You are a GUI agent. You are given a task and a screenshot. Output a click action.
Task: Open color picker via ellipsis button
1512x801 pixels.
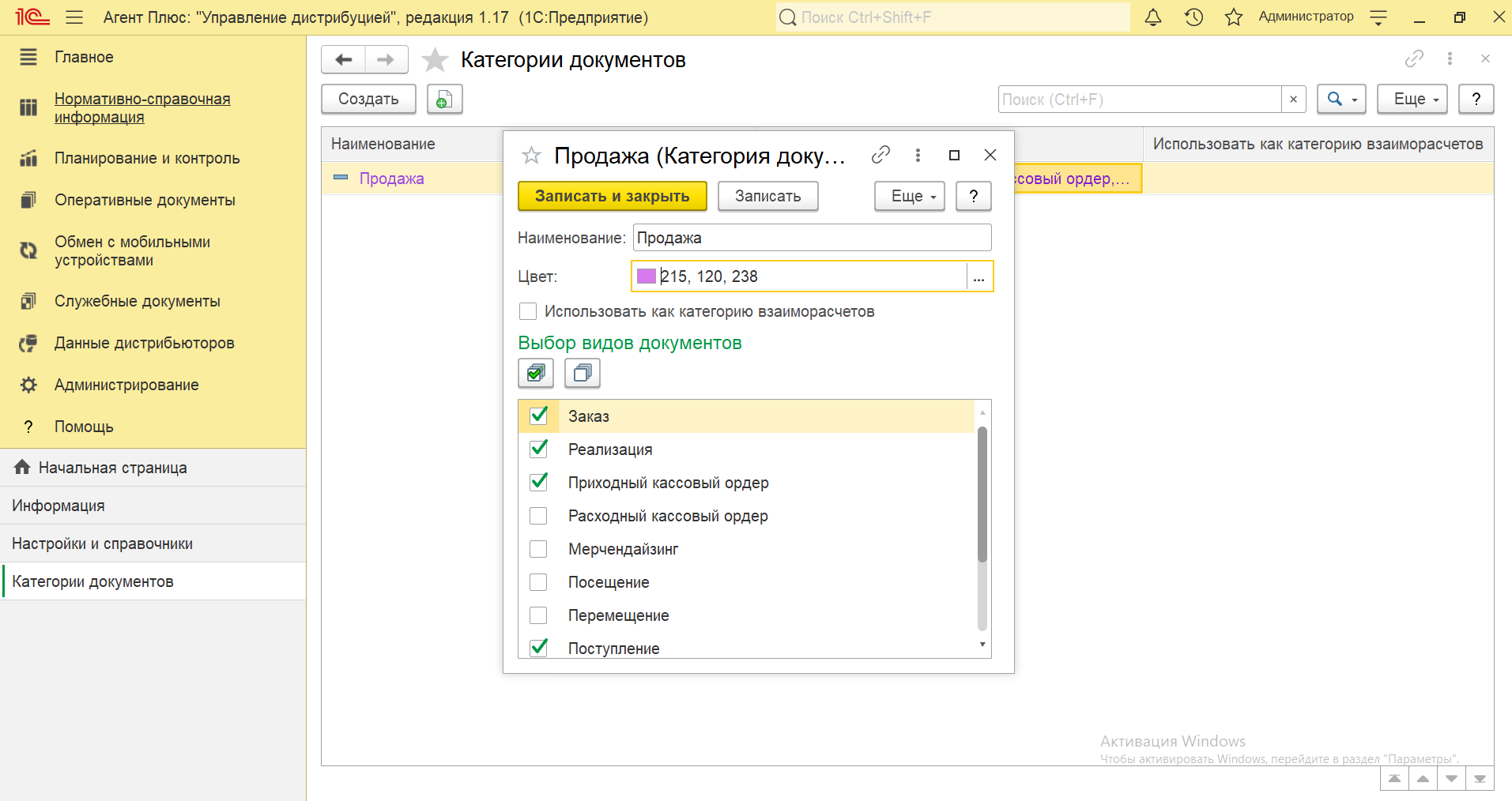[x=978, y=276]
